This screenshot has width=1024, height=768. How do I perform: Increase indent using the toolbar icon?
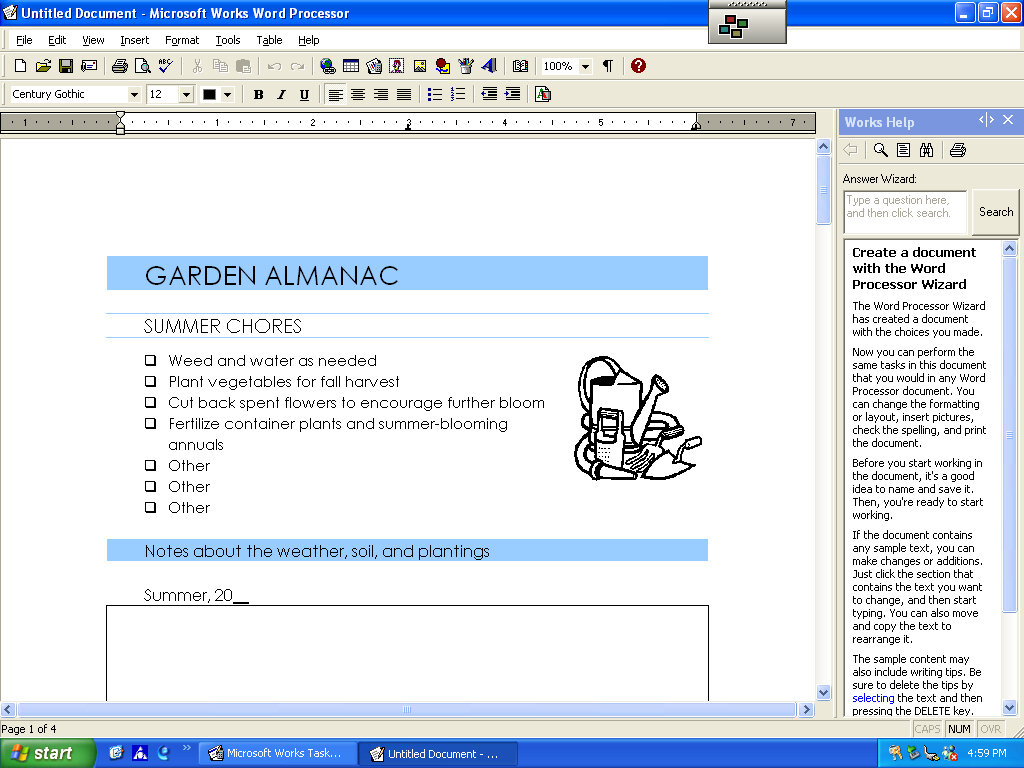pyautogui.click(x=512, y=94)
